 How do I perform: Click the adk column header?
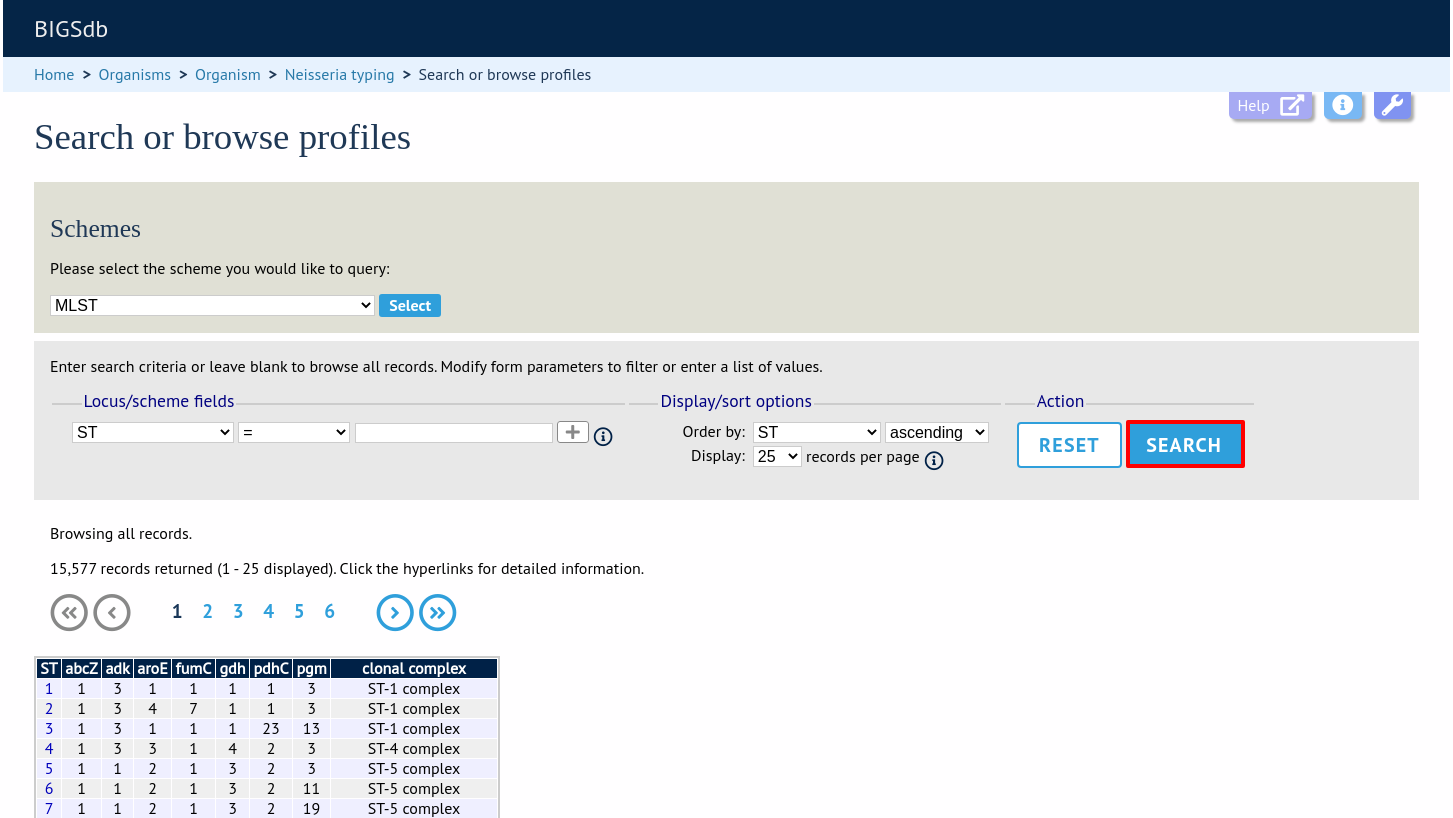point(117,669)
